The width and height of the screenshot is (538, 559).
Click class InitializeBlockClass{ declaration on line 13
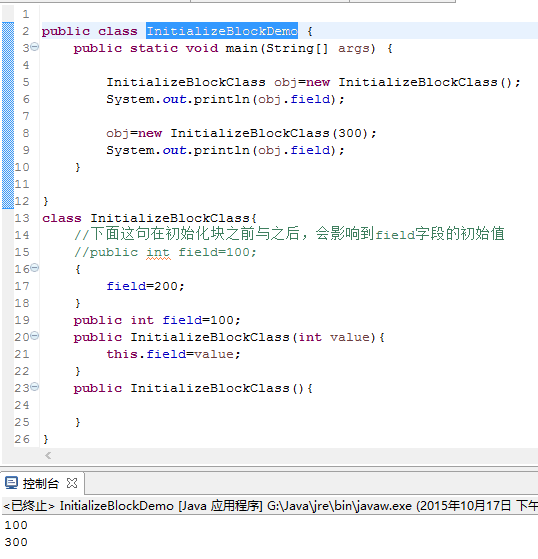tap(149, 218)
